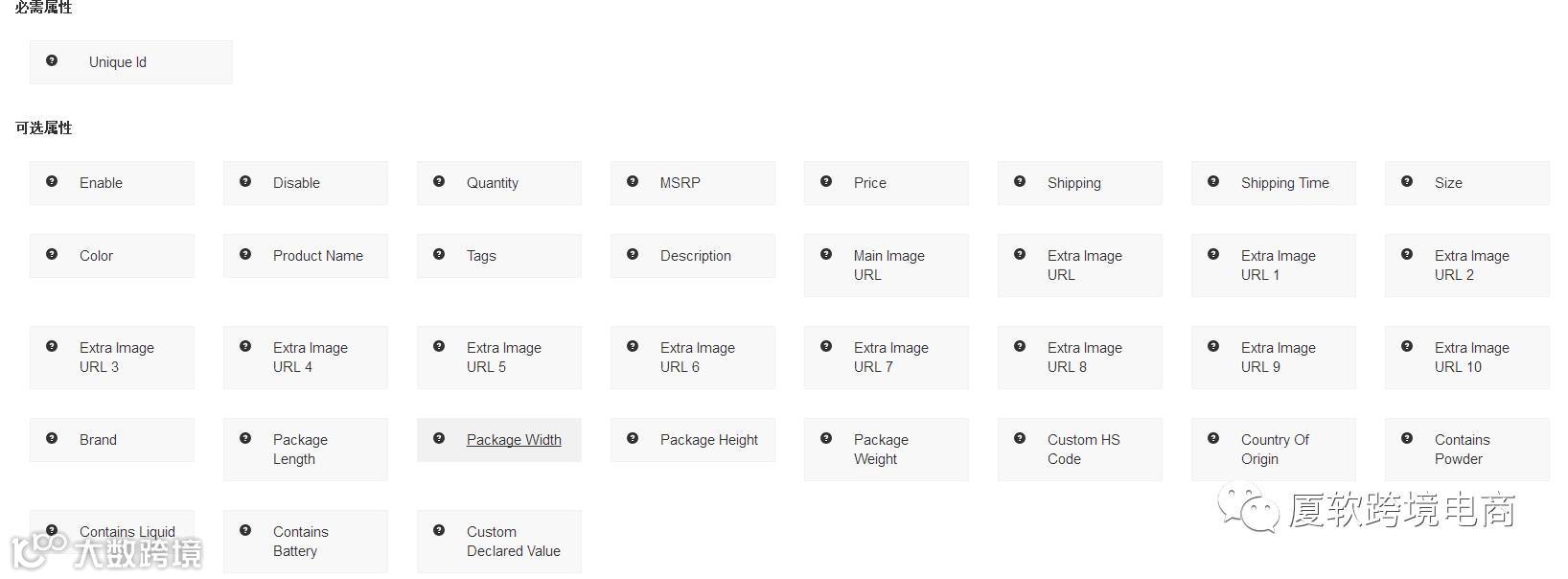The height and width of the screenshot is (579, 1568).
Task: Select the Contains Battery attribute
Action: [x=306, y=542]
